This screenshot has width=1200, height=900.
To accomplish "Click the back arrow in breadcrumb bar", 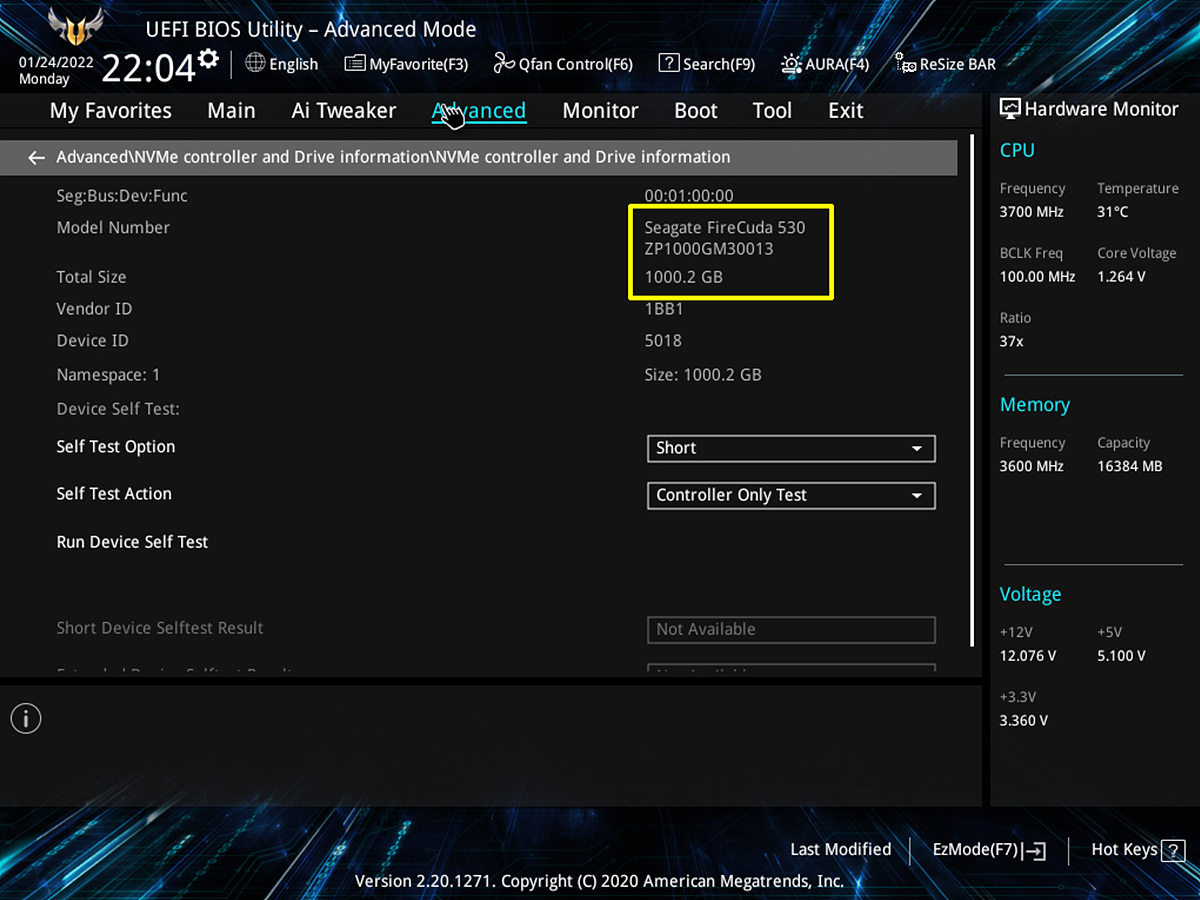I will tap(37, 157).
